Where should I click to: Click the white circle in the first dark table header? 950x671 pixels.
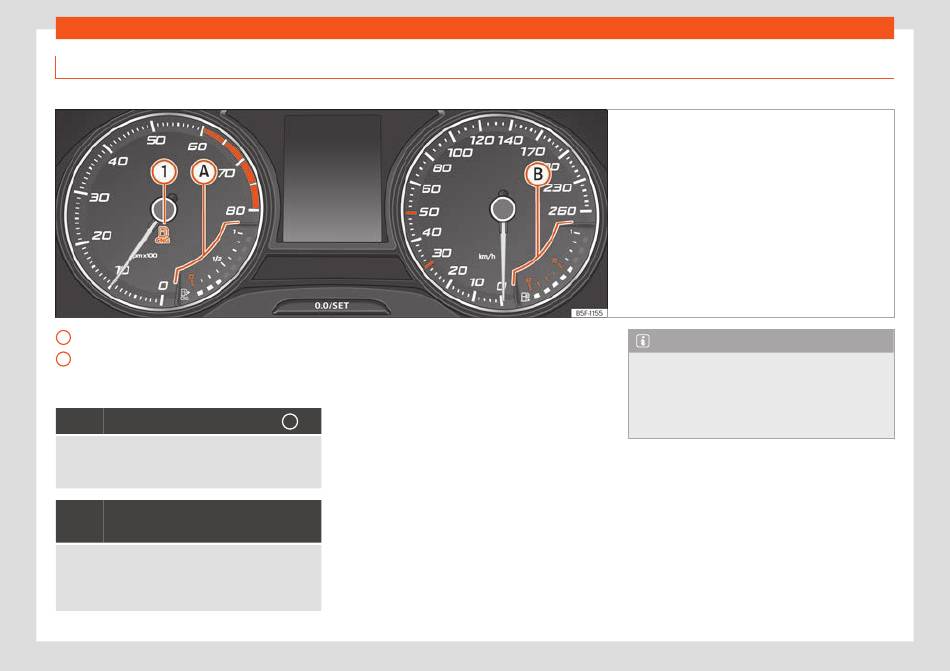pos(290,421)
